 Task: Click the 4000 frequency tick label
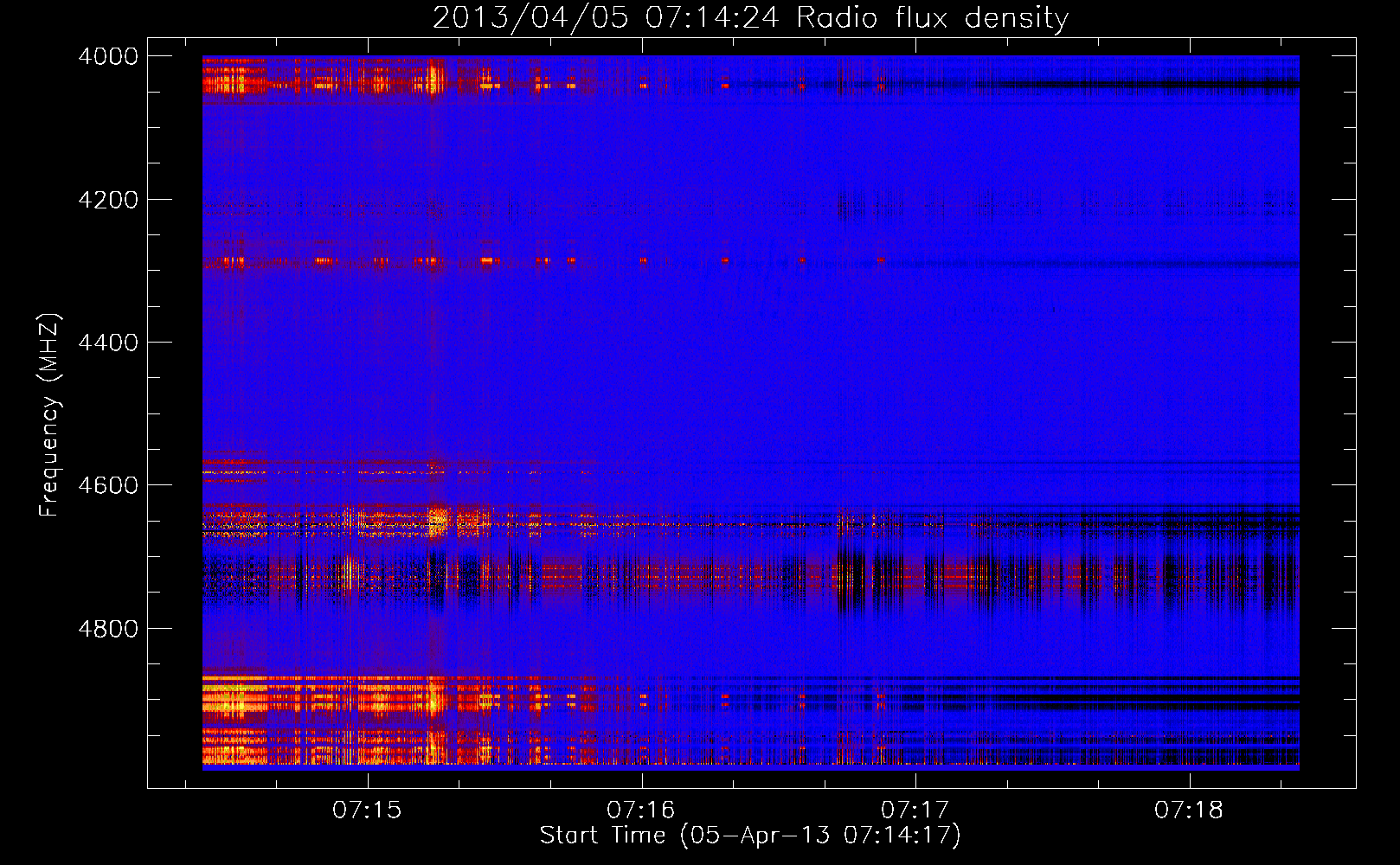[108, 56]
